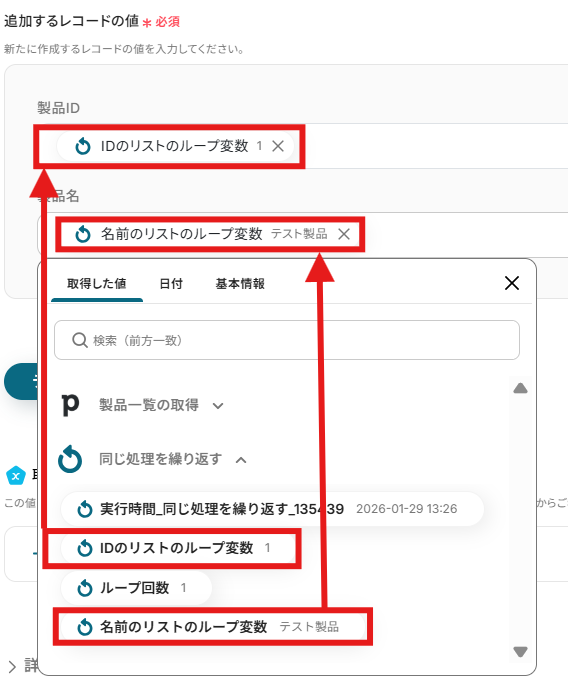The image size is (568, 682).
Task: Click the blue pentagon X icon
Action: (x=16, y=475)
